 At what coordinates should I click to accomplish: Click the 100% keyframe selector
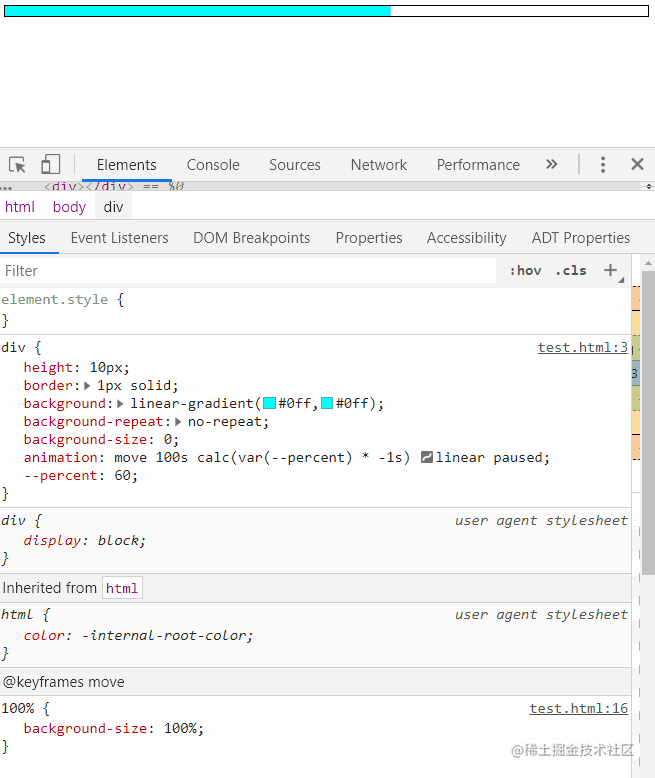18,709
